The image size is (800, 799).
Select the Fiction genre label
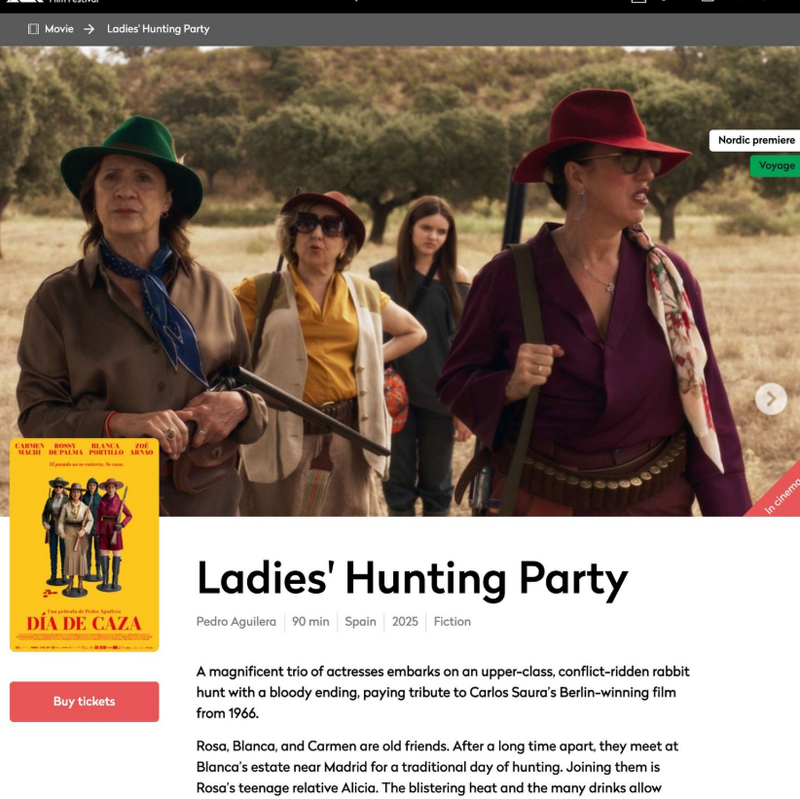coord(452,621)
